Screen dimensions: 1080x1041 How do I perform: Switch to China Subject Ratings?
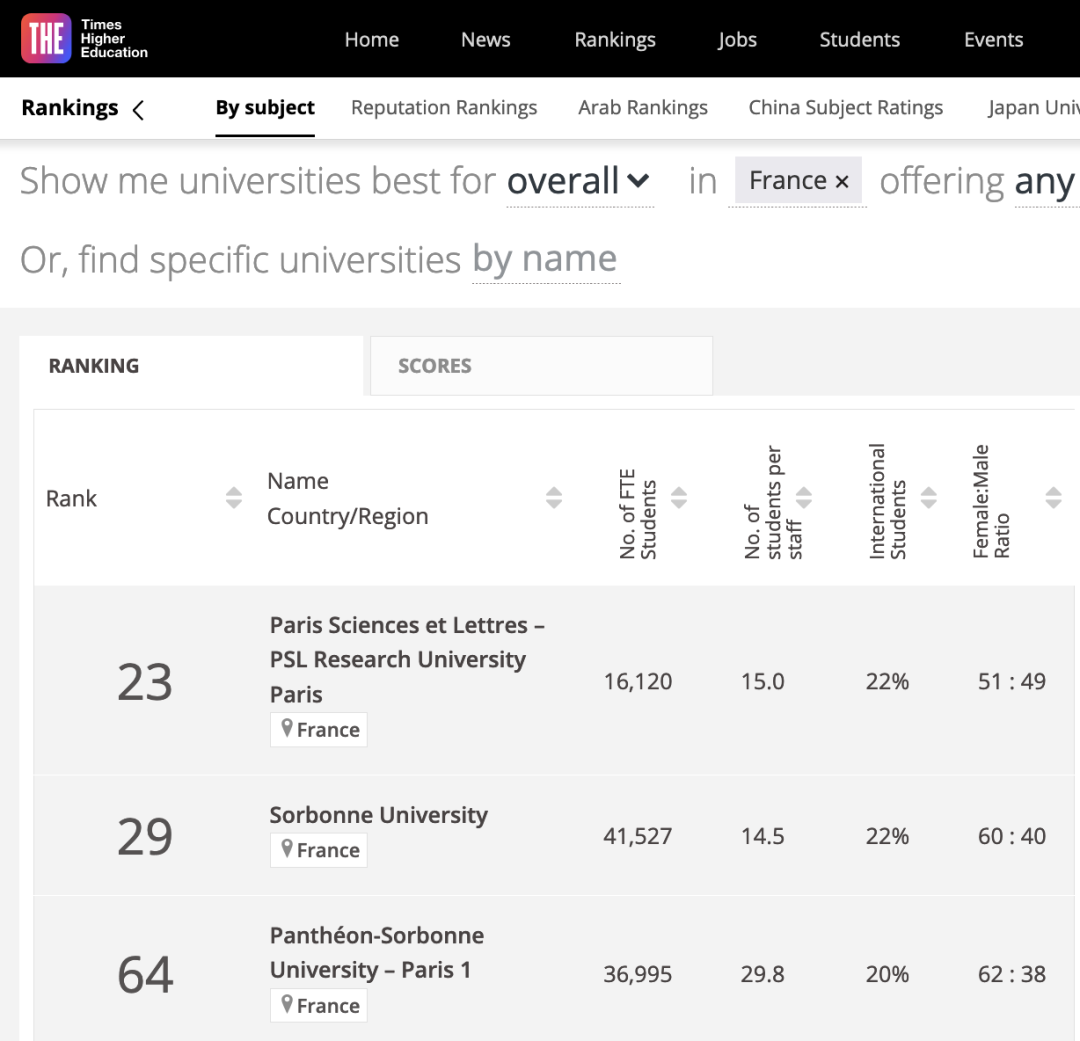[846, 107]
